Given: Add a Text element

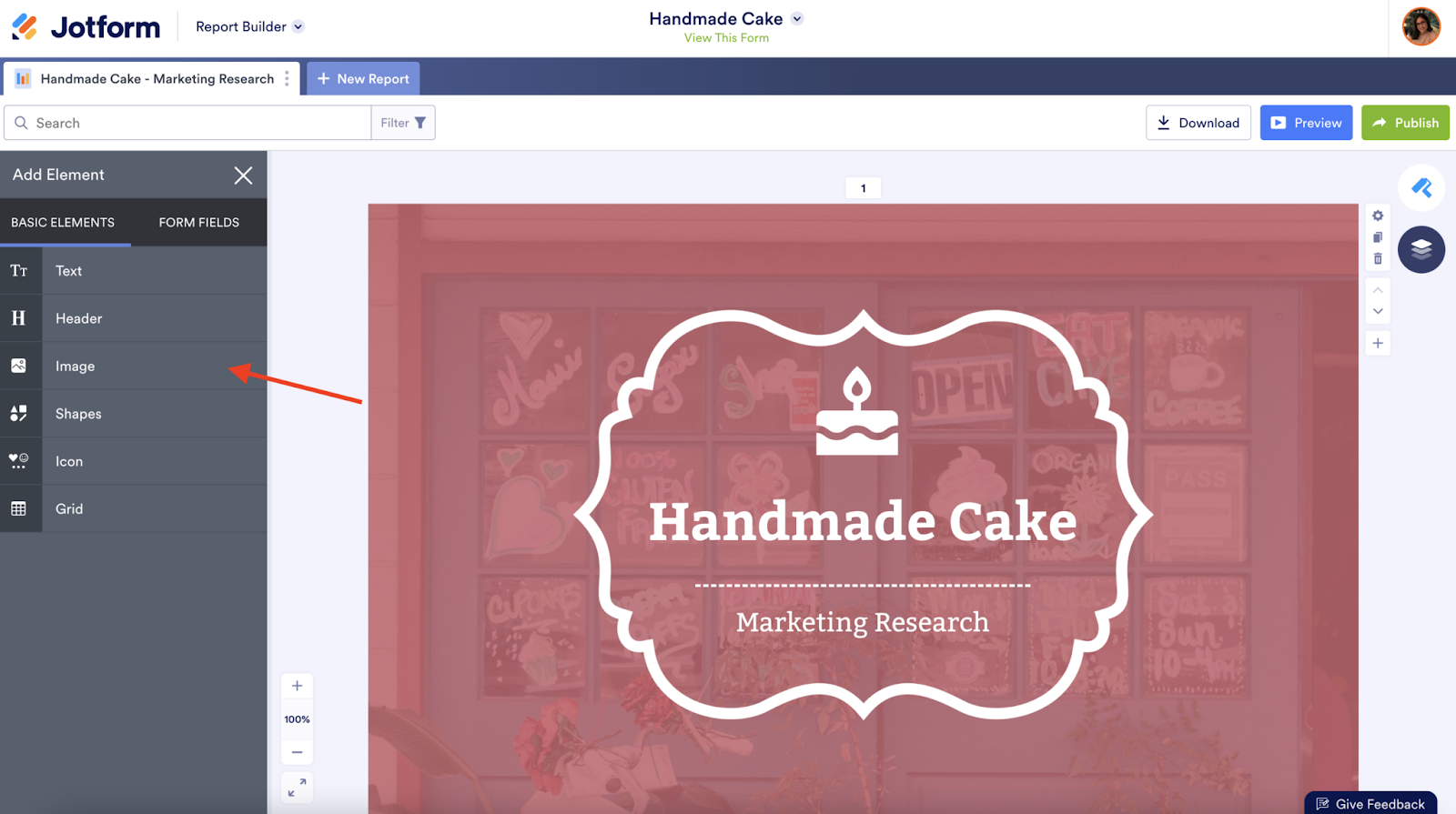Looking at the screenshot, I should click(134, 271).
